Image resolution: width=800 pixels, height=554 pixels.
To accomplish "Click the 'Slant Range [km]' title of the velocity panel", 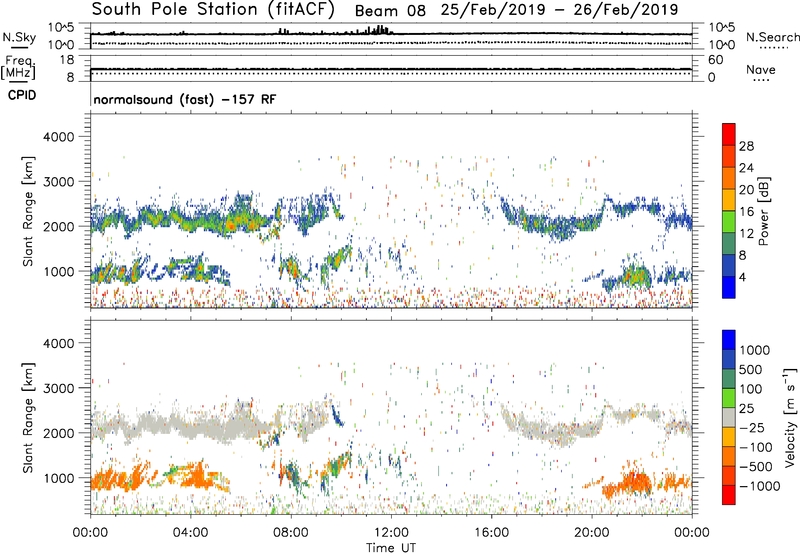I will (x=28, y=417).
